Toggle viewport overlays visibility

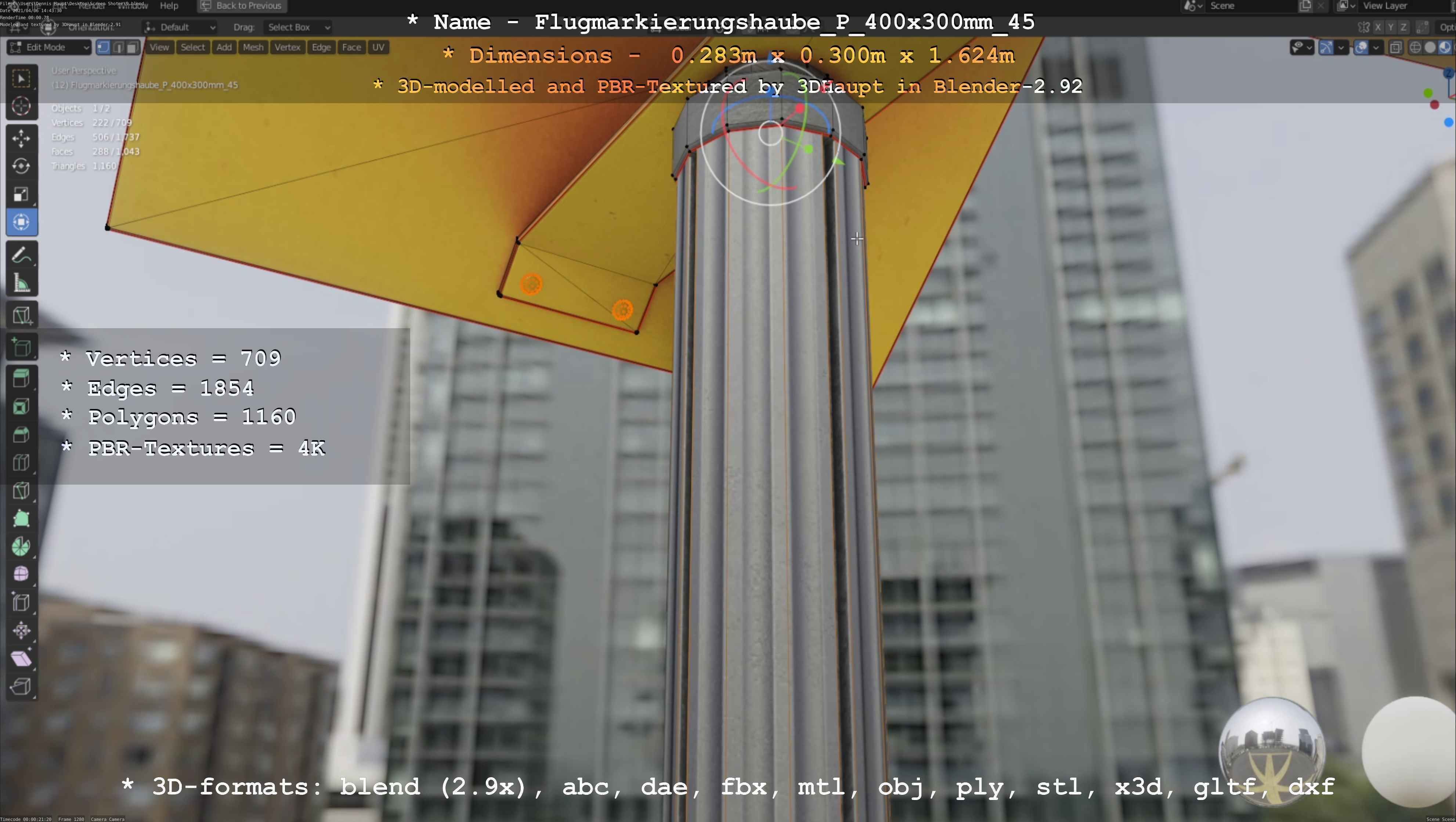[x=1361, y=47]
